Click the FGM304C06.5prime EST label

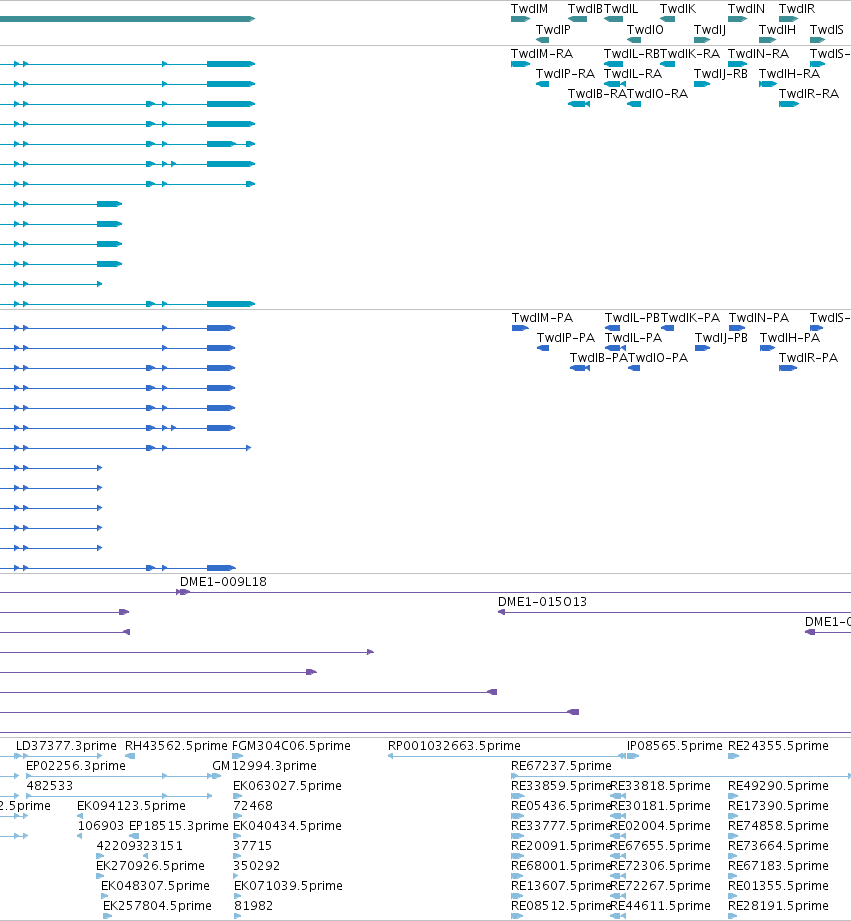point(291,745)
